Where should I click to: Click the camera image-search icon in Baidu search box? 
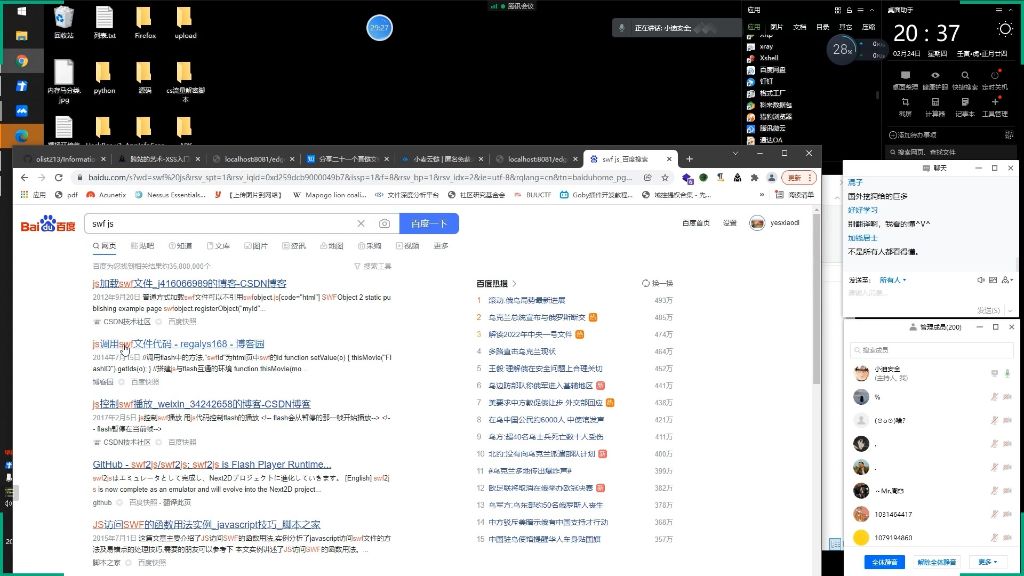coord(385,223)
